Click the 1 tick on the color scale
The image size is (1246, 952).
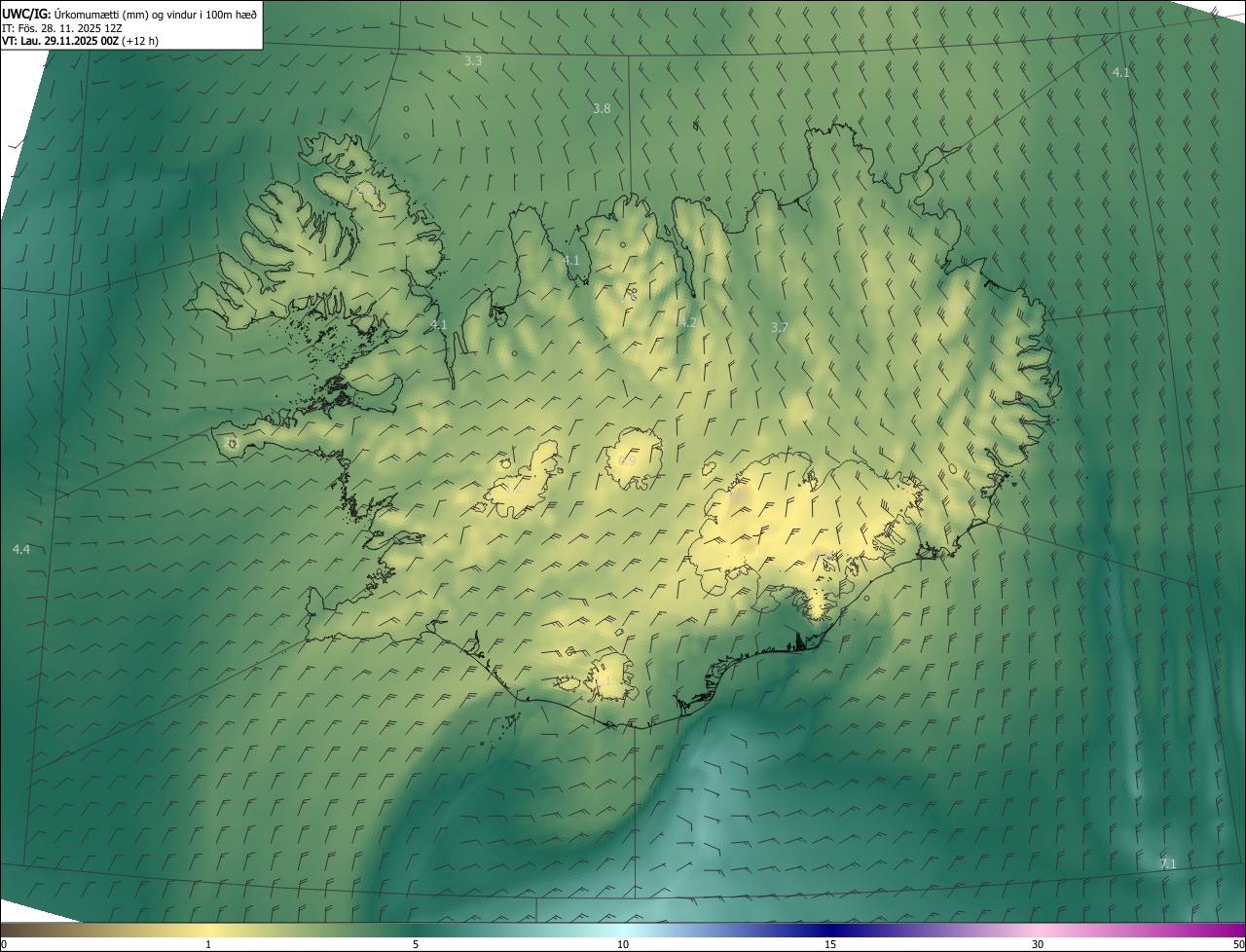tap(208, 944)
